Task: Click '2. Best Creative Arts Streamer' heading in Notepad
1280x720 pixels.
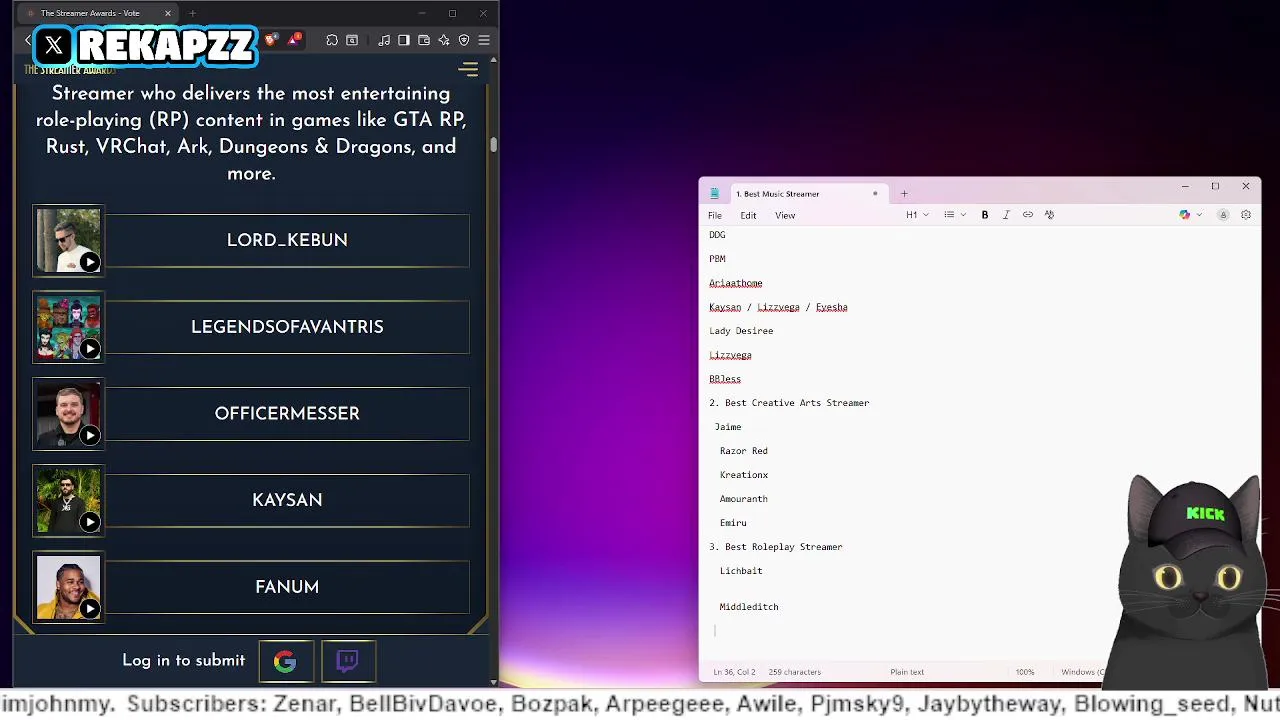Action: point(789,403)
